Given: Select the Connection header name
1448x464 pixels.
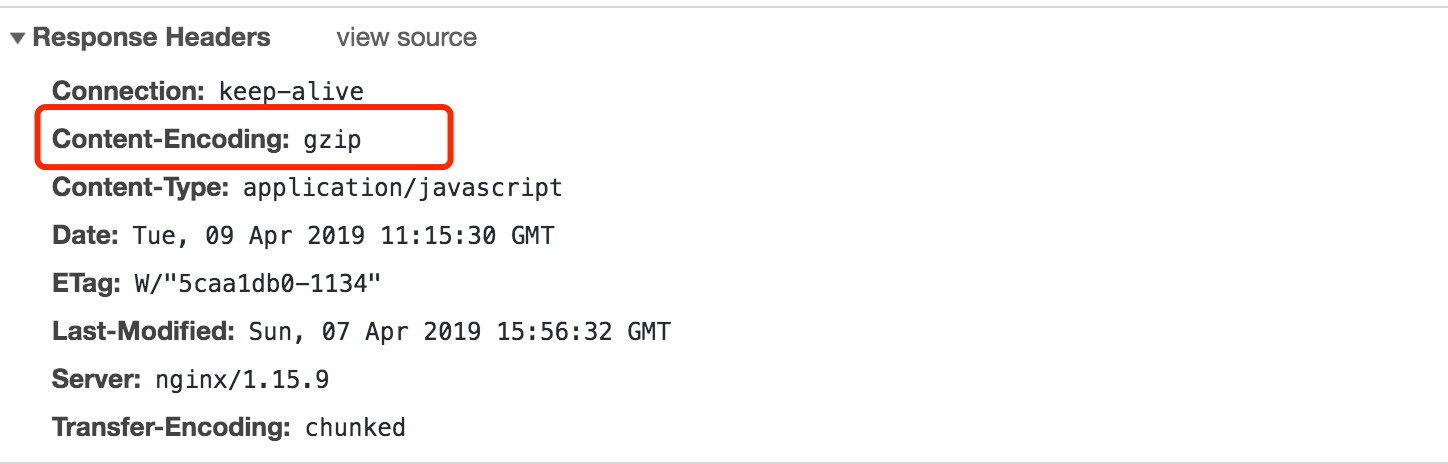Looking at the screenshot, I should coord(128,91).
